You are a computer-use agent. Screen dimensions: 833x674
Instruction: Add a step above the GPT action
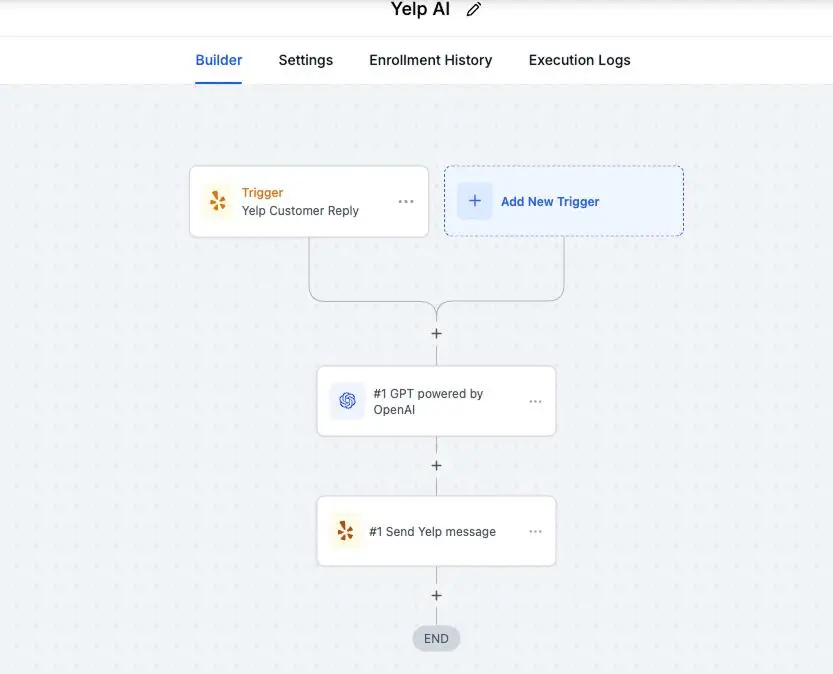436,334
